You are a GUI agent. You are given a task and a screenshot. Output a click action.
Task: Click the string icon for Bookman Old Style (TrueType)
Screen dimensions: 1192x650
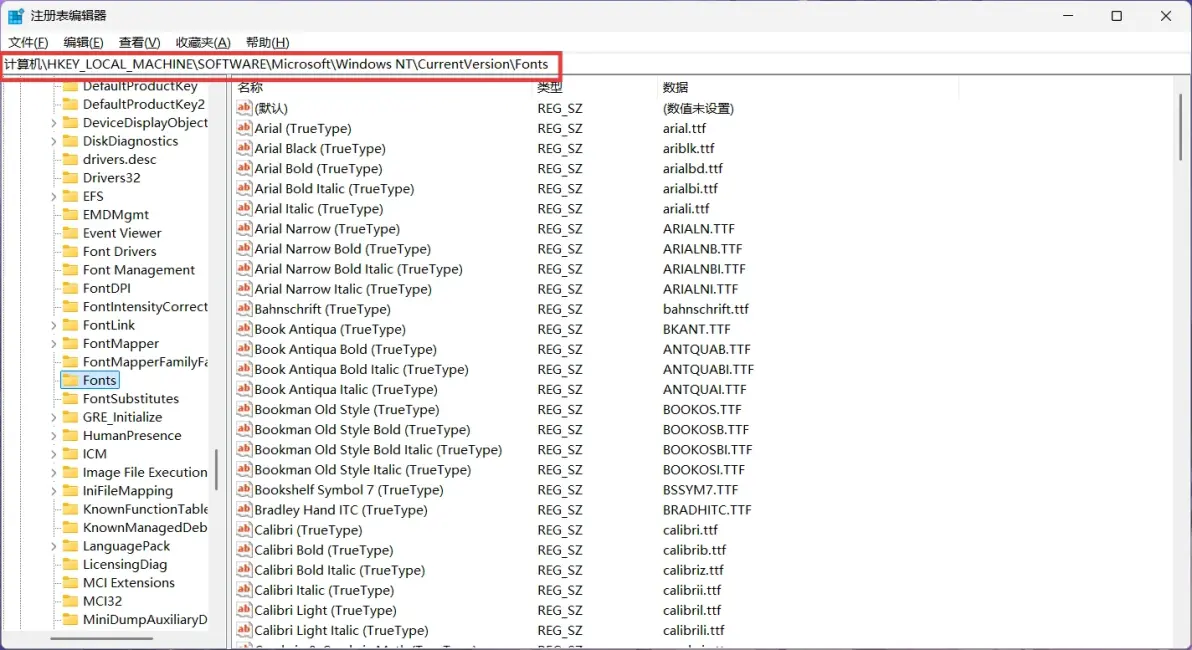pos(244,409)
